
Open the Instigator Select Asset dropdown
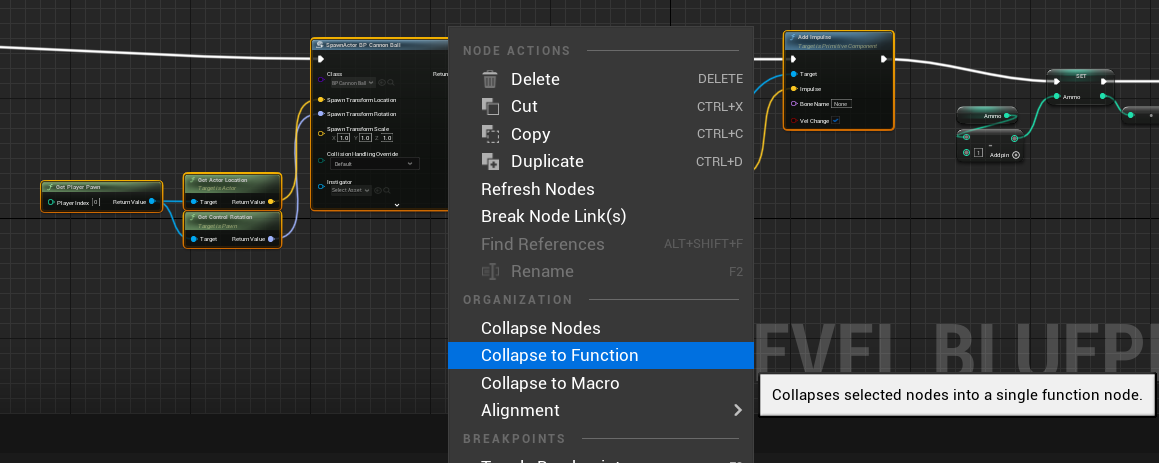(350, 190)
